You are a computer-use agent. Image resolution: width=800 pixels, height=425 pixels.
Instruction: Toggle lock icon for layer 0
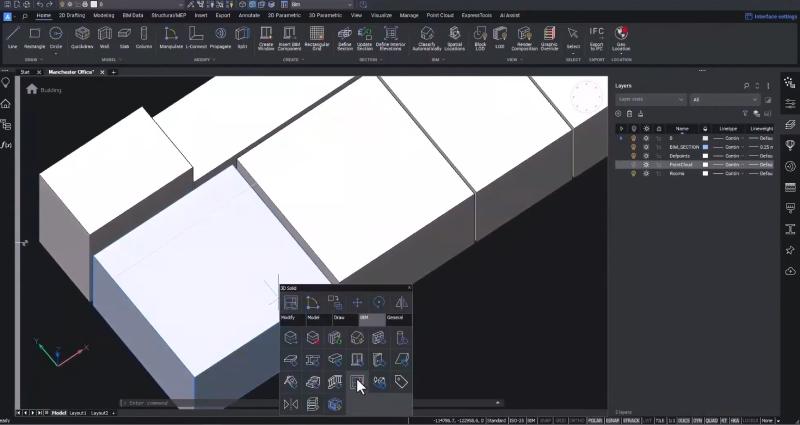[659, 138]
